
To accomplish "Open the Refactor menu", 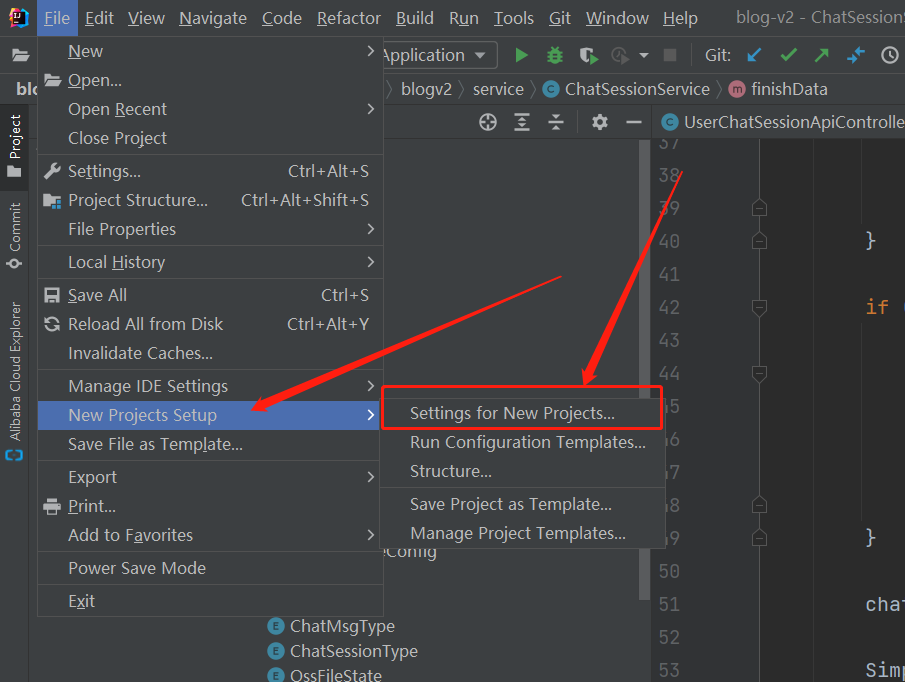I will tap(348, 18).
